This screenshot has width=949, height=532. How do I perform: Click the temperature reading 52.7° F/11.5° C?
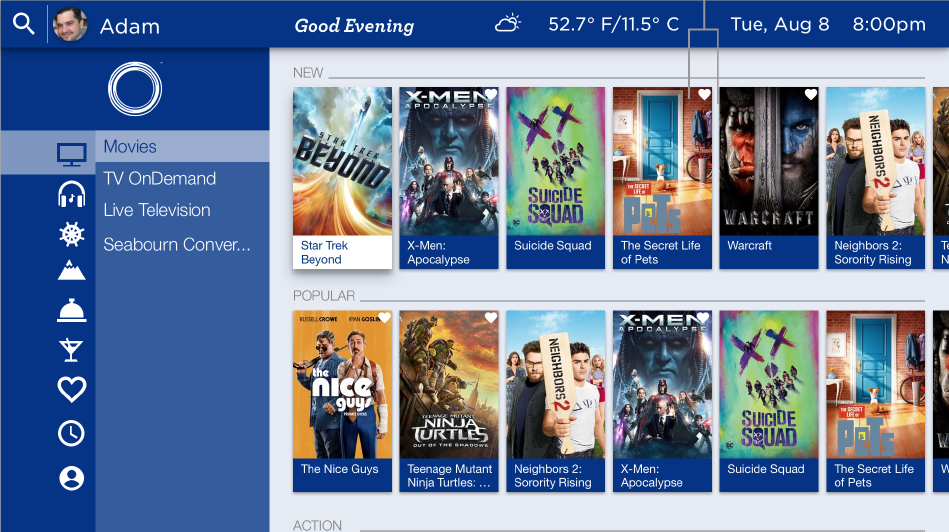[x=614, y=24]
